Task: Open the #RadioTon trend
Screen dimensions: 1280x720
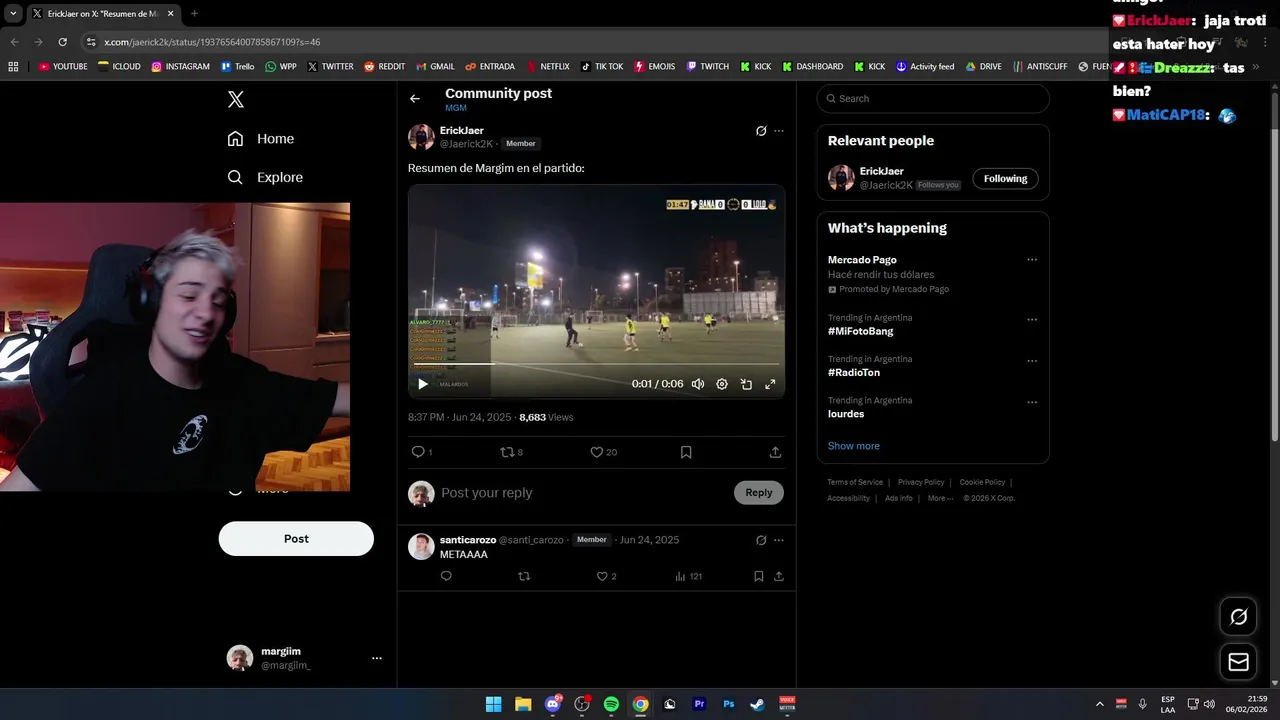Action: pyautogui.click(x=854, y=373)
